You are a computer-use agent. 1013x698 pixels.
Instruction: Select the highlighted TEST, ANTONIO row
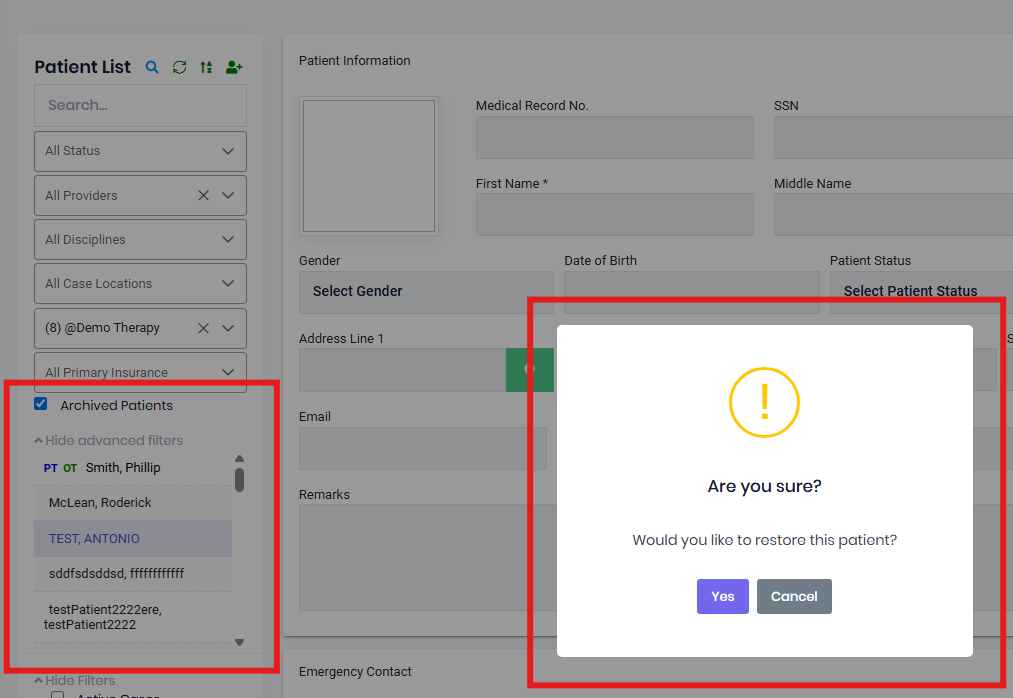[132, 538]
